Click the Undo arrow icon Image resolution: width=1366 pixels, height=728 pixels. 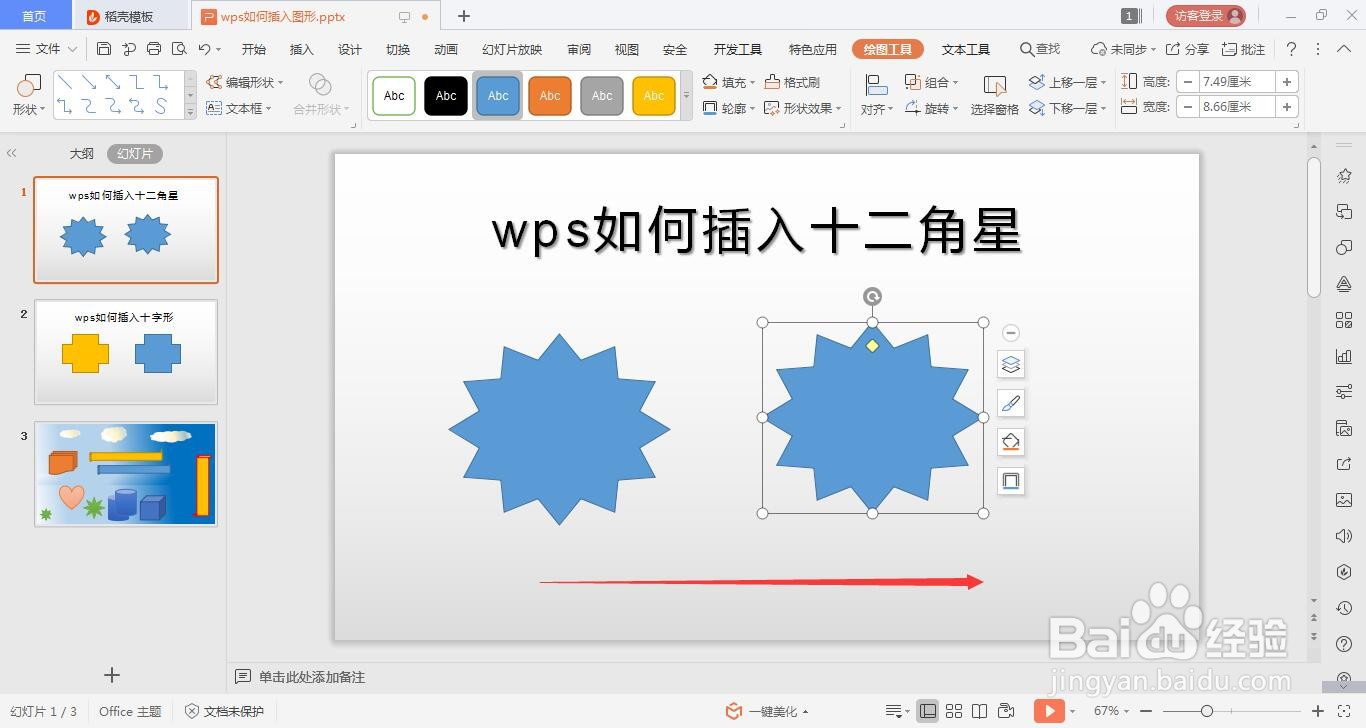(x=204, y=49)
